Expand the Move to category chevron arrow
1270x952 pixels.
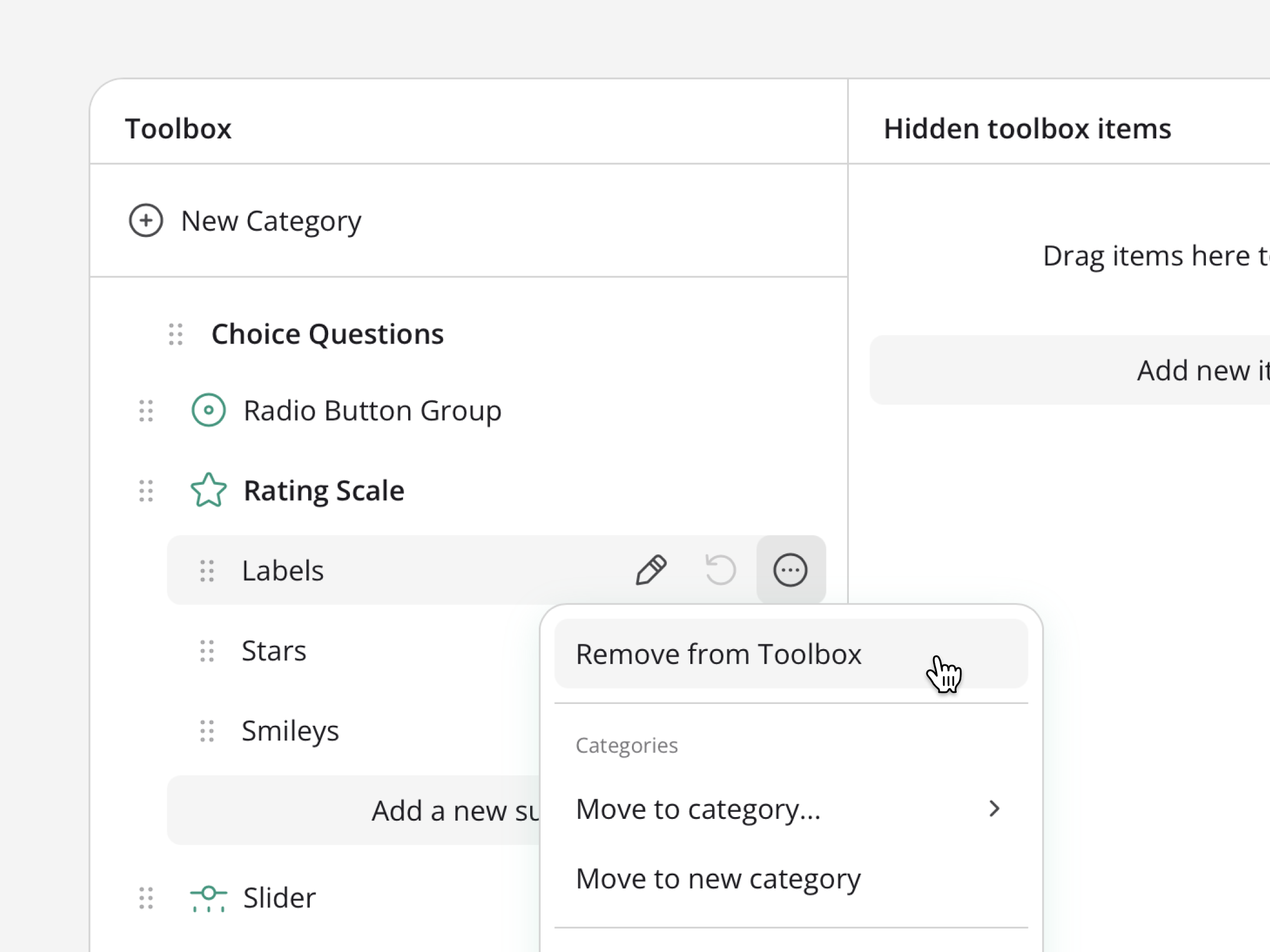coord(994,809)
